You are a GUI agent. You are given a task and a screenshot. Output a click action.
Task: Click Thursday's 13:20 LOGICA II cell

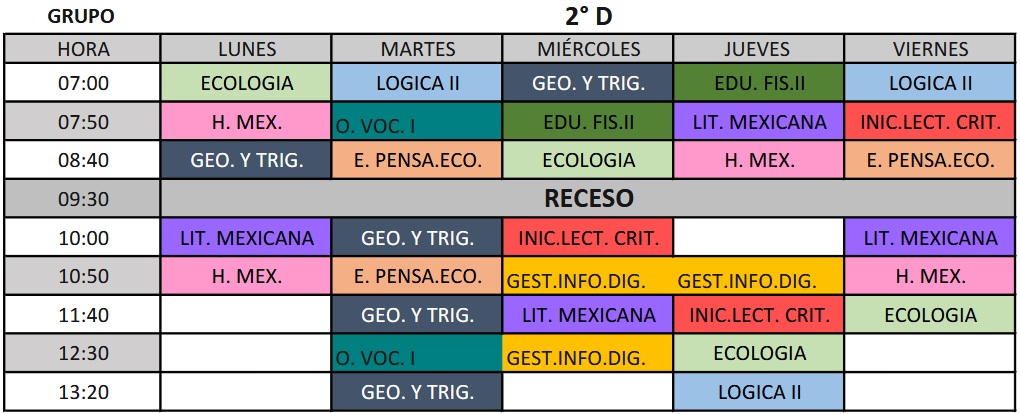[x=759, y=392]
